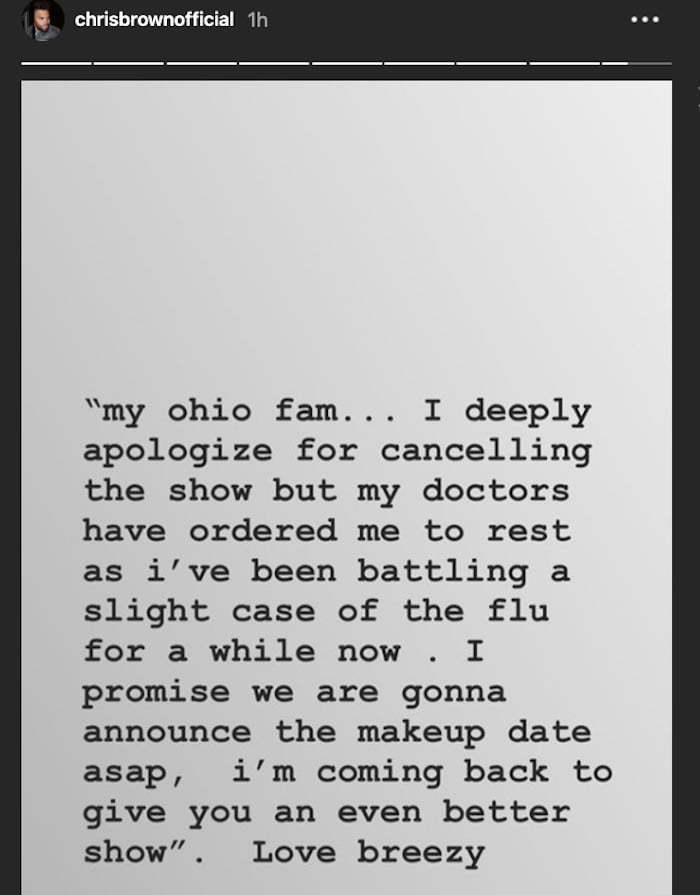
Task: Click the "makeup date" phrase in the story
Action: [x=474, y=733]
